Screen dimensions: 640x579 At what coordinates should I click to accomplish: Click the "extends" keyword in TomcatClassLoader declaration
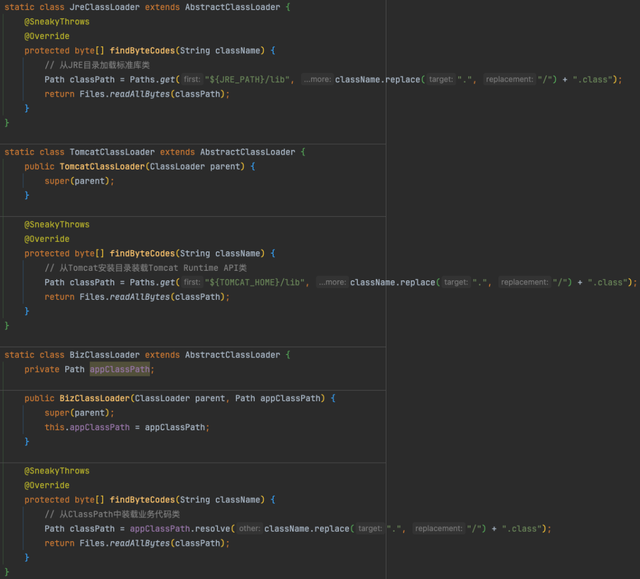(177, 152)
